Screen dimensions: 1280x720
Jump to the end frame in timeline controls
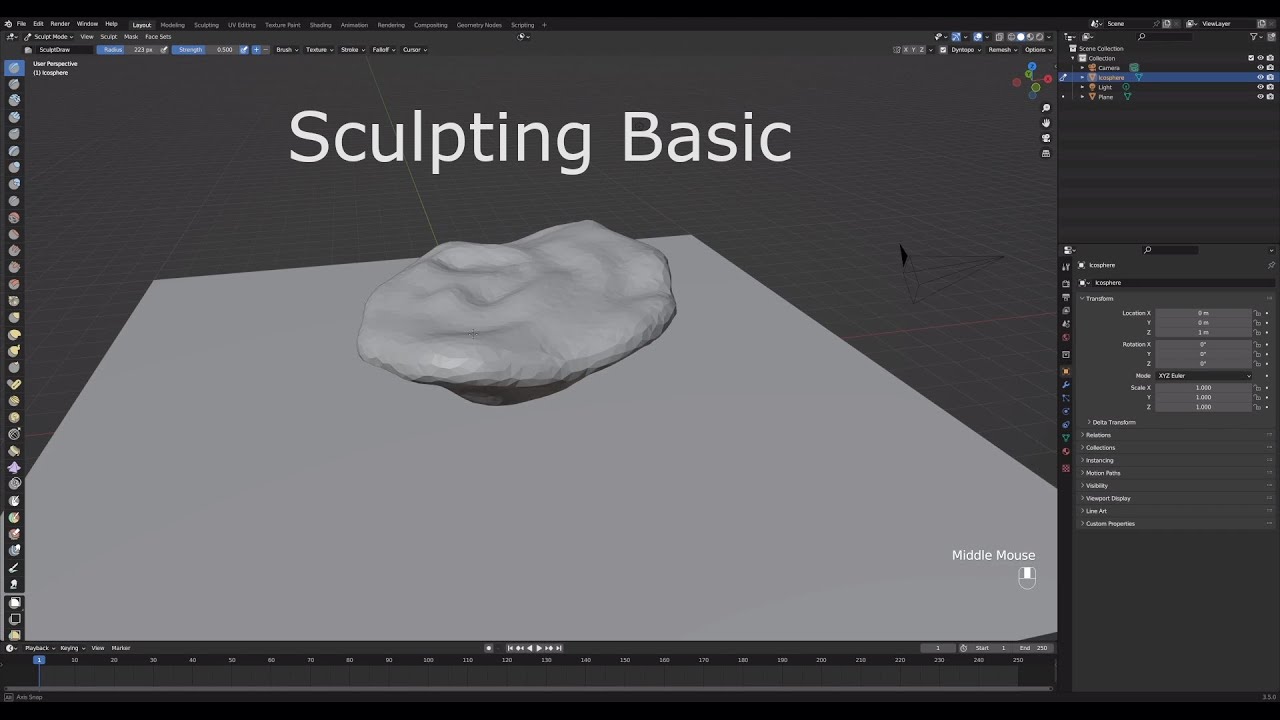coord(558,648)
